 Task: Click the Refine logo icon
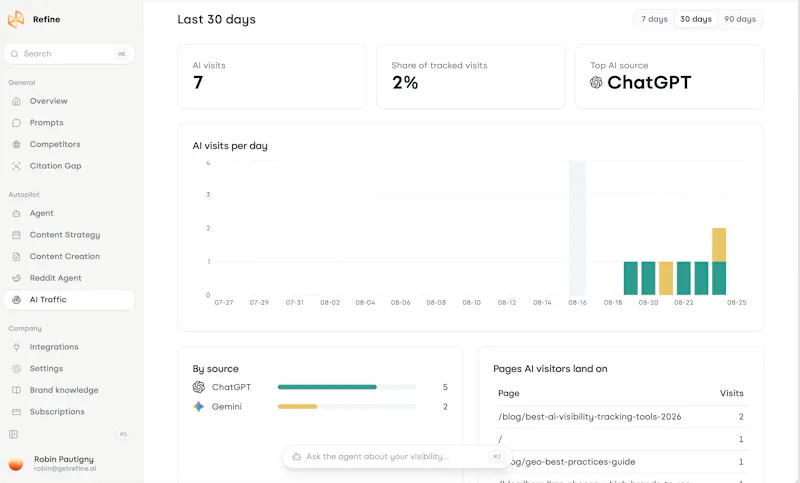tap(16, 19)
